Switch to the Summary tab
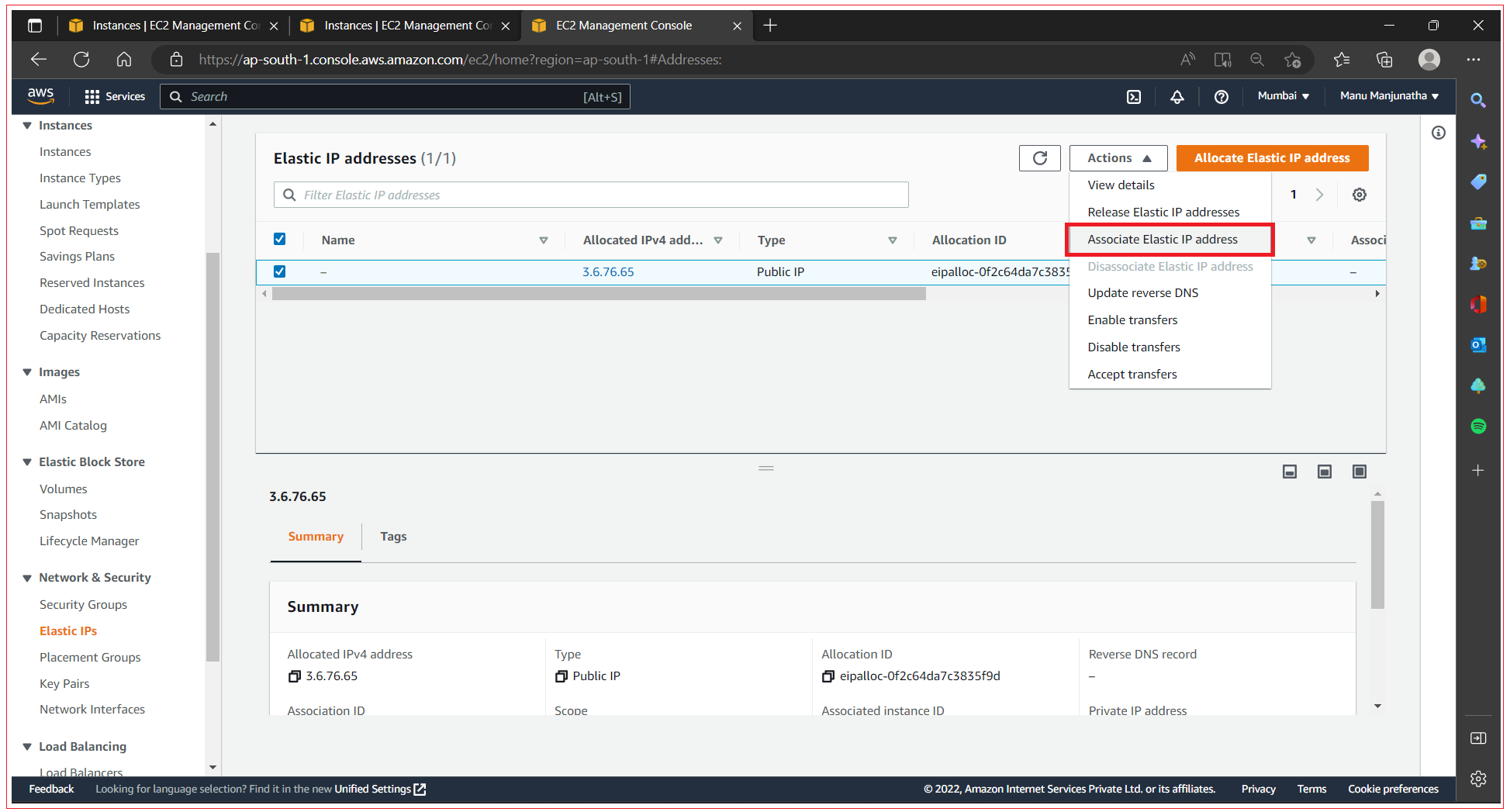 [316, 537]
